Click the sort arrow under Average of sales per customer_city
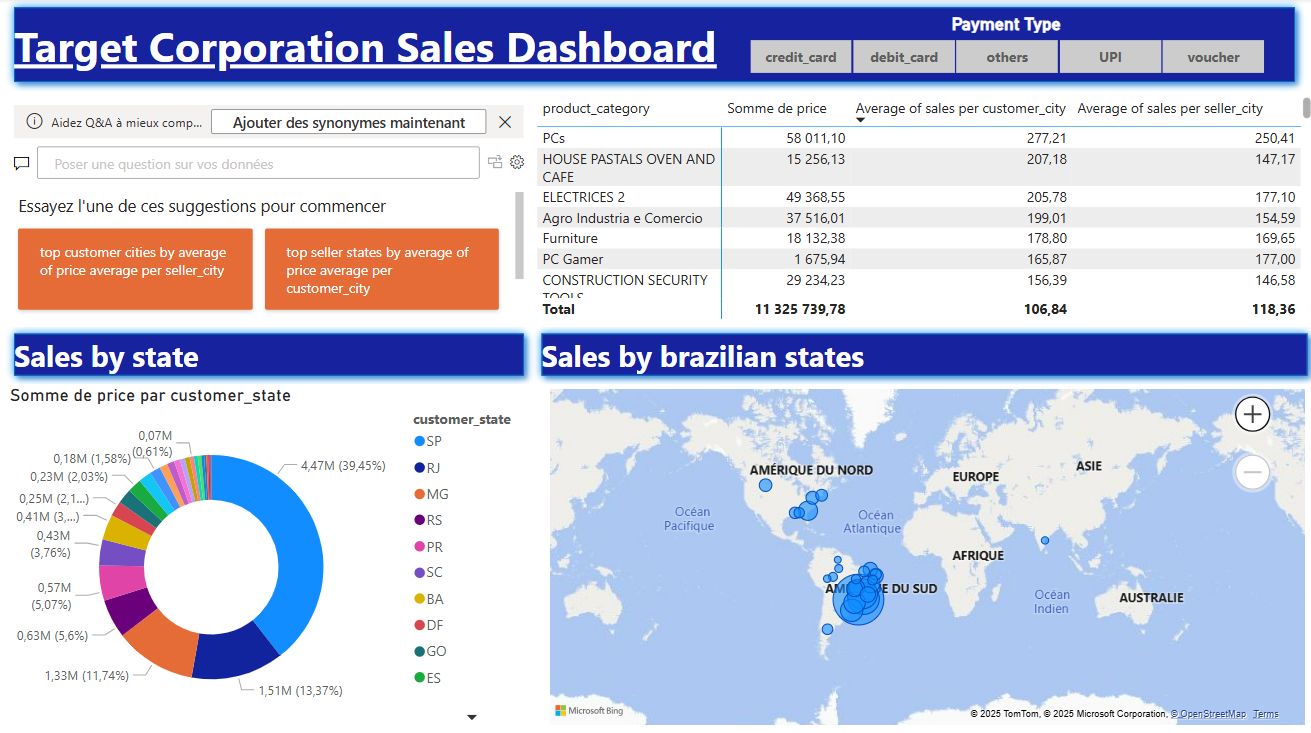The height and width of the screenshot is (733, 1311). tap(861, 121)
